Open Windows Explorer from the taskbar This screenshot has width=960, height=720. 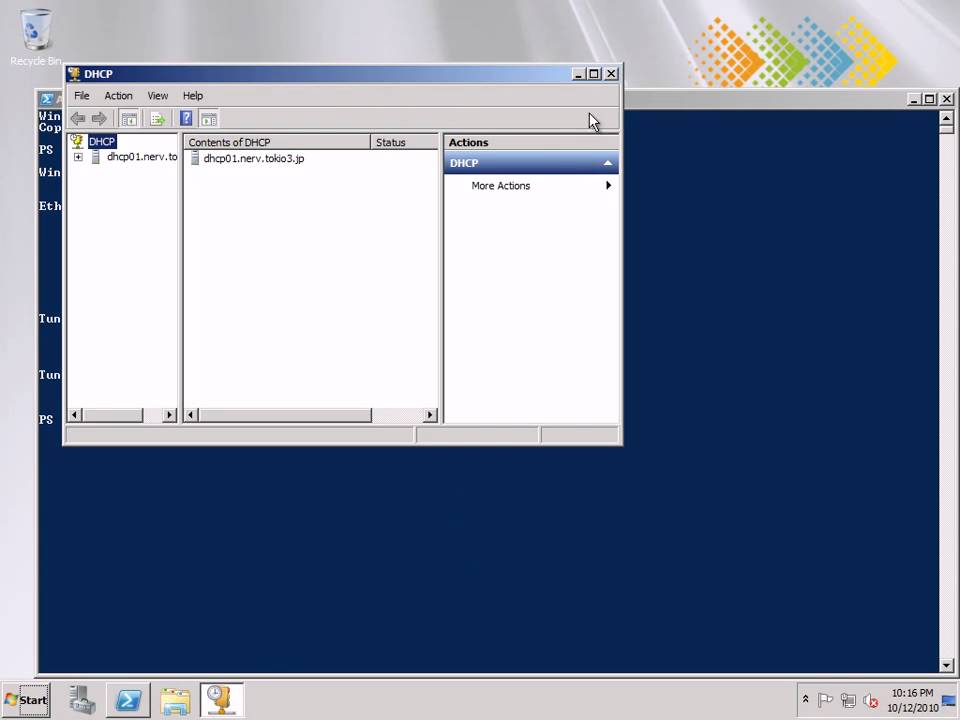[175, 700]
